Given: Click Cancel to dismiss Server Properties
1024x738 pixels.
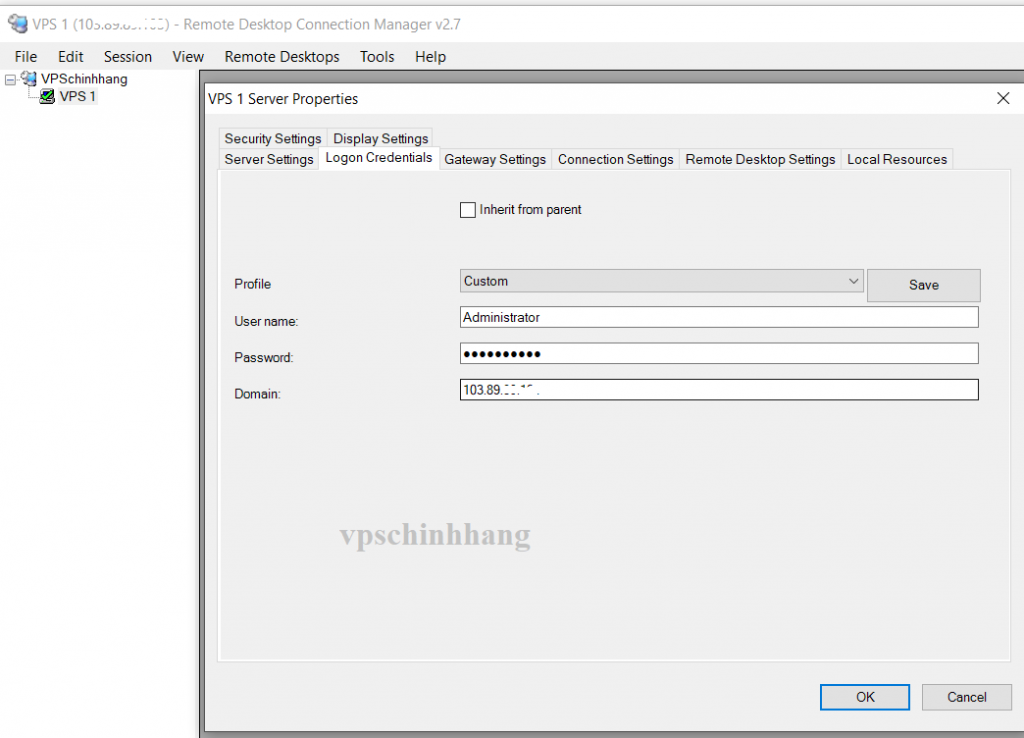Looking at the screenshot, I should tap(967, 697).
